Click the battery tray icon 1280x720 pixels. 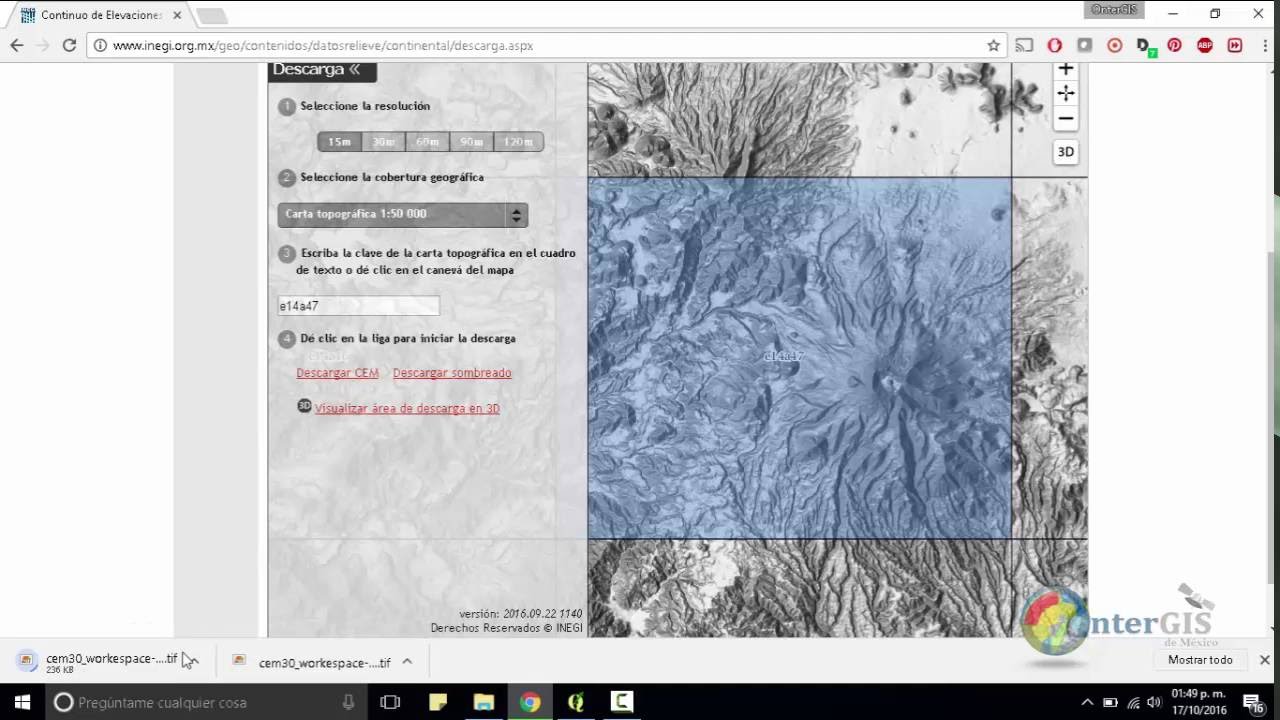[1110, 702]
